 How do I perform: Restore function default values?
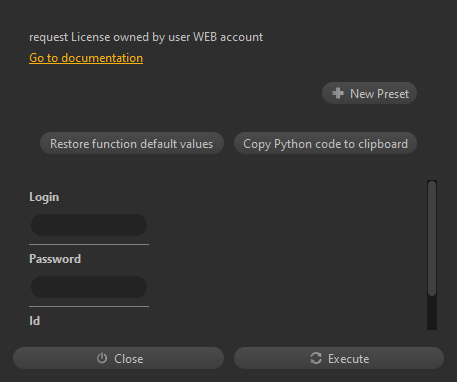click(x=132, y=143)
